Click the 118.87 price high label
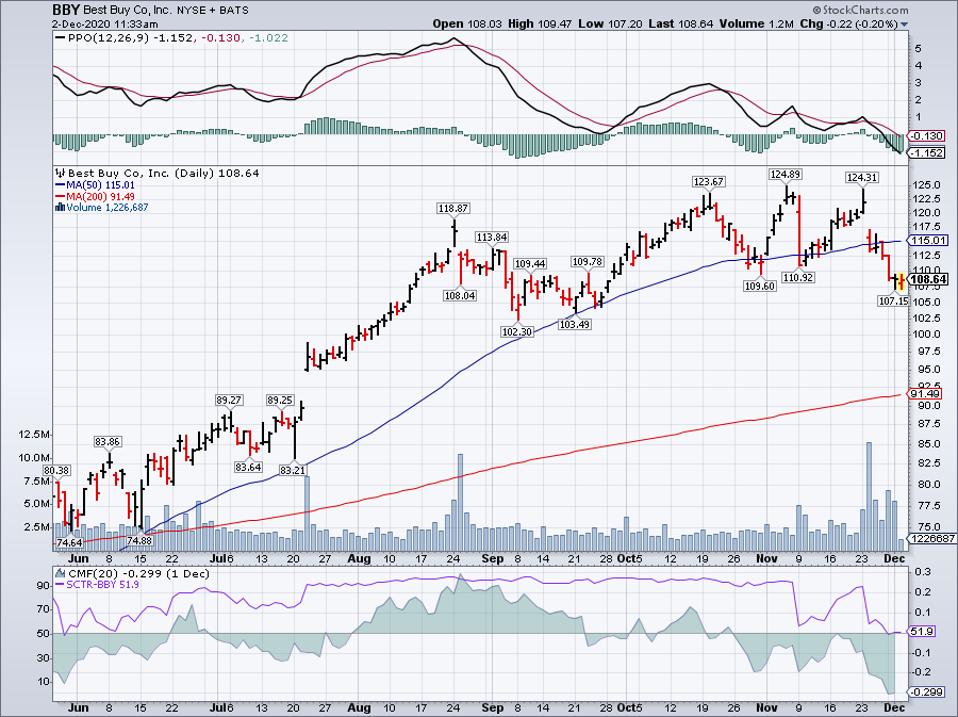Image resolution: width=958 pixels, height=717 pixels. point(453,208)
